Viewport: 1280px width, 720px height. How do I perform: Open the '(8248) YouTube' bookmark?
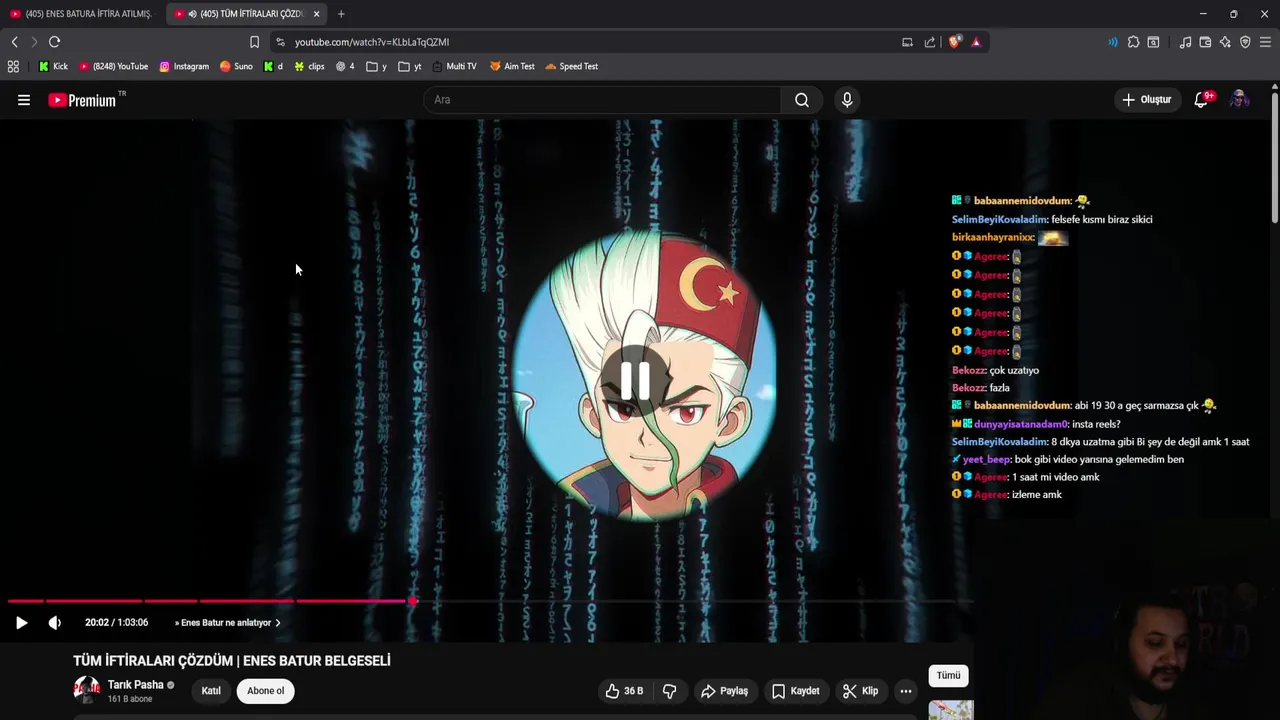click(x=113, y=66)
